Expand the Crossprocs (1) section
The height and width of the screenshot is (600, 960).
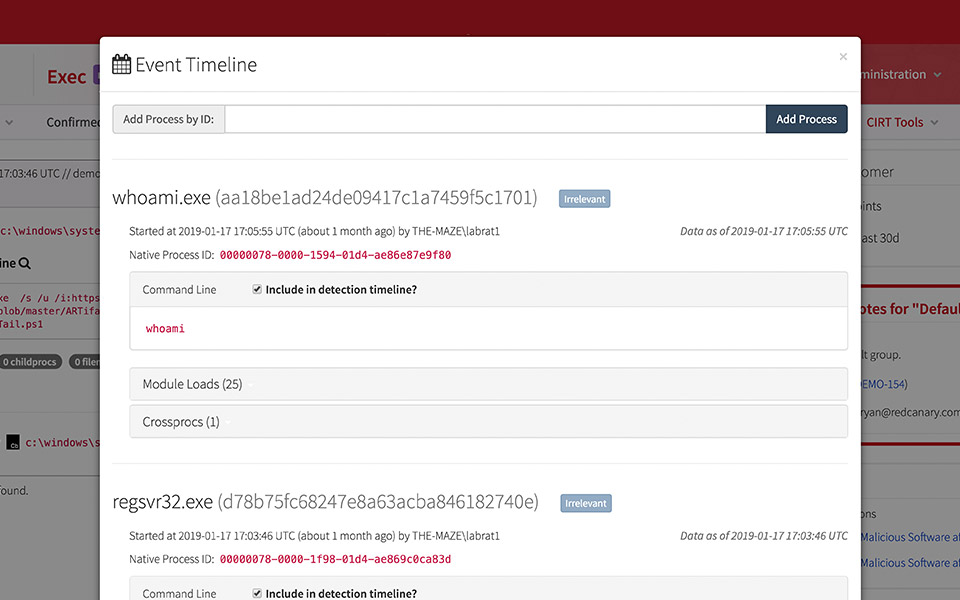pyautogui.click(x=181, y=422)
